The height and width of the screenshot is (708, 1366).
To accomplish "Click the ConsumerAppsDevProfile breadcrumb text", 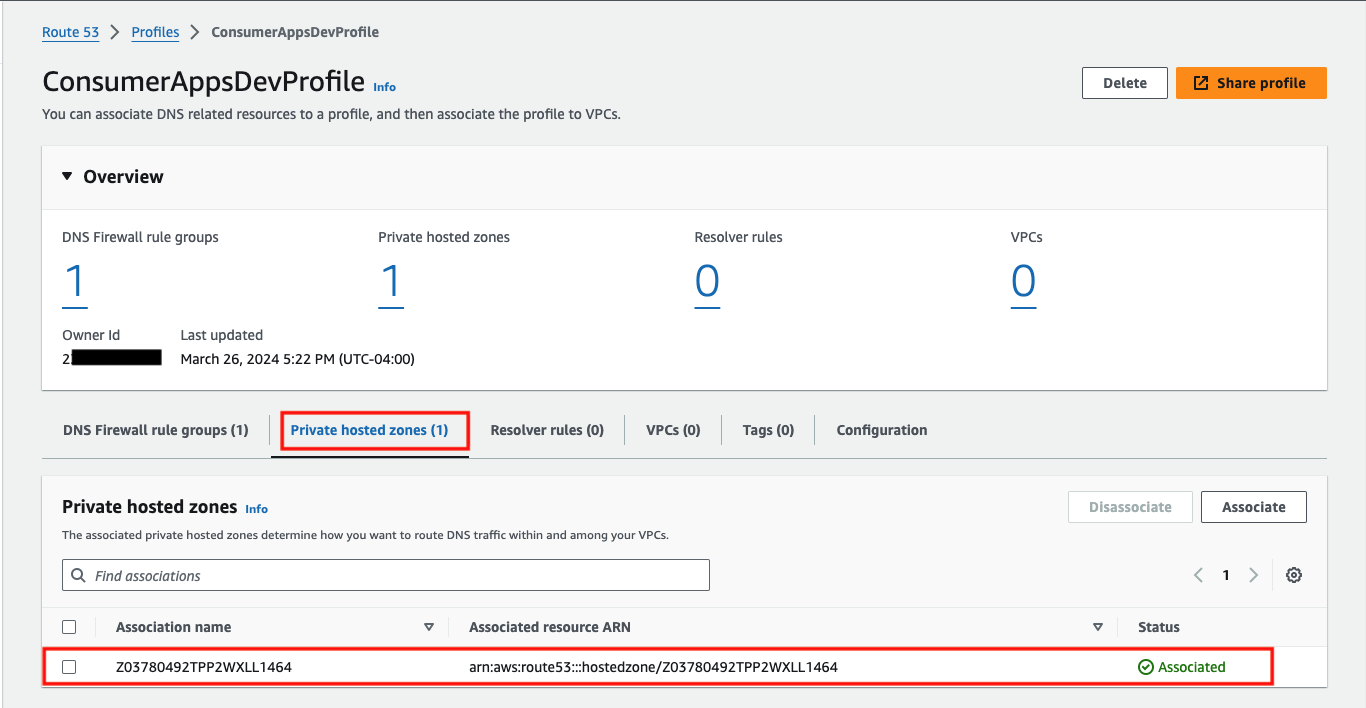I will pyautogui.click(x=295, y=32).
